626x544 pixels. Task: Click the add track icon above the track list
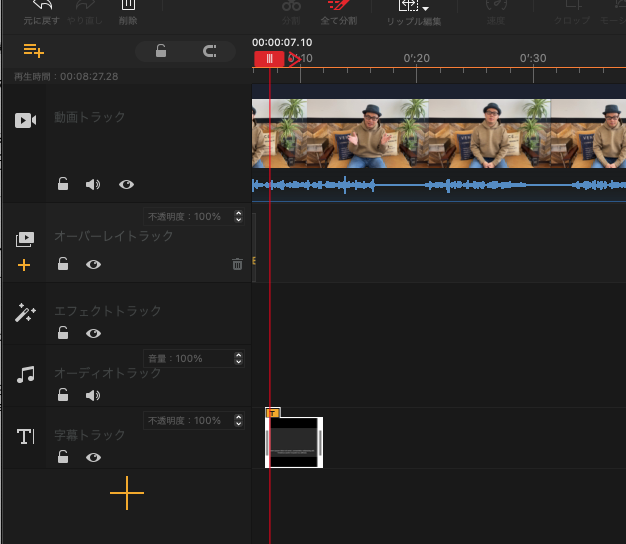[34, 51]
